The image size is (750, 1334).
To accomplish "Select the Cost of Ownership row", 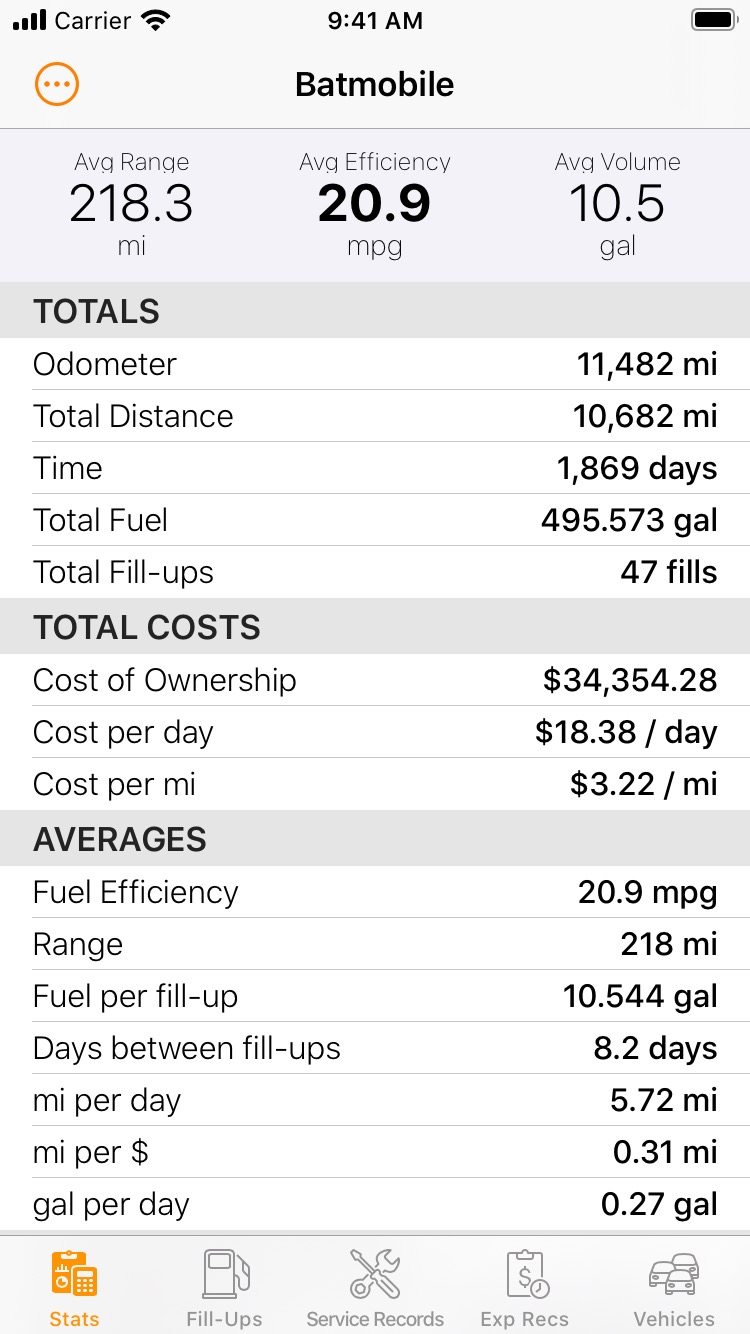I will [375, 680].
